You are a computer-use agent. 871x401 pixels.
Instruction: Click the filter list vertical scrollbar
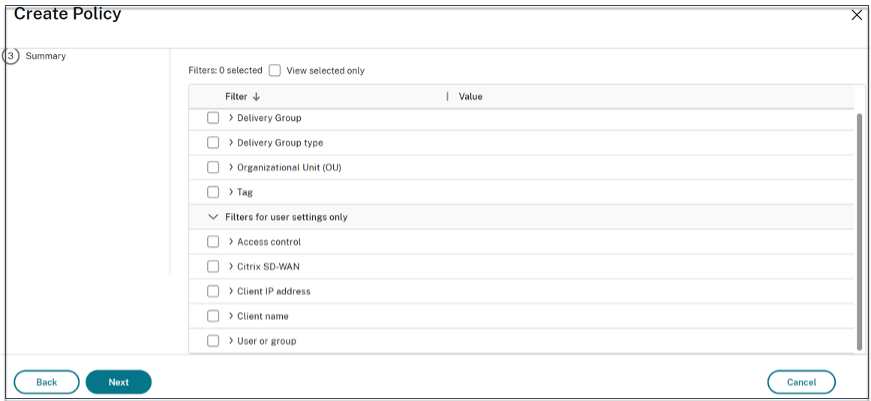pyautogui.click(x=859, y=230)
